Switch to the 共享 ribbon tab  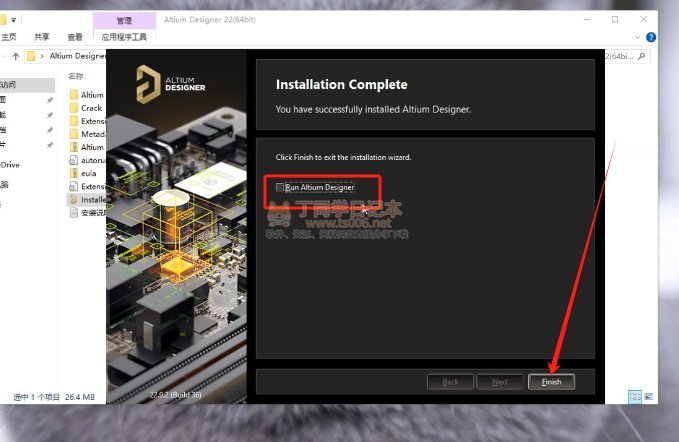(x=42, y=37)
